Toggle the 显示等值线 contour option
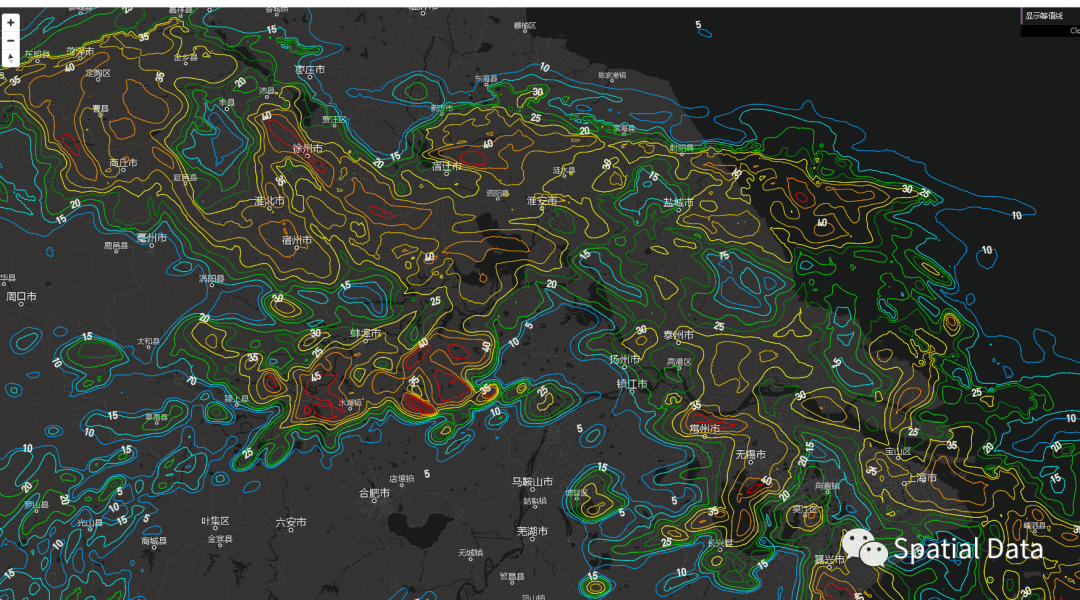Viewport: 1080px width, 600px height. [1044, 16]
